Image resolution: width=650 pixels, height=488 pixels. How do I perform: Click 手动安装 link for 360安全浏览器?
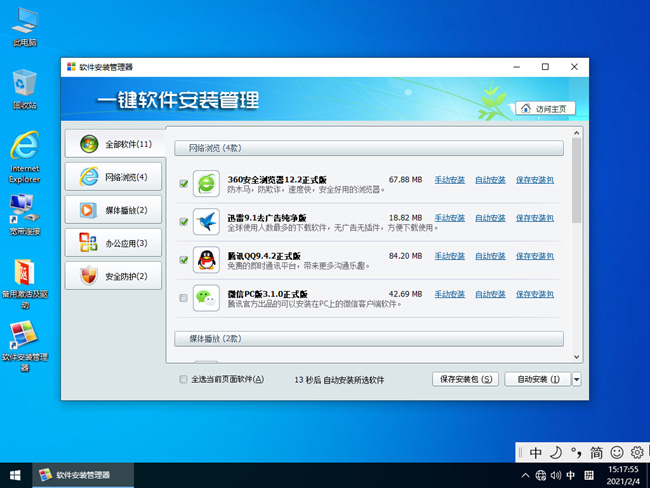point(450,180)
